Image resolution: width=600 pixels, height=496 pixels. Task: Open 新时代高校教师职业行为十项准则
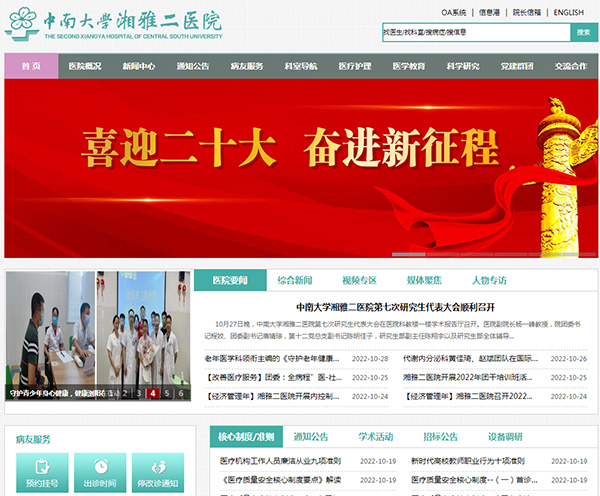(468, 461)
